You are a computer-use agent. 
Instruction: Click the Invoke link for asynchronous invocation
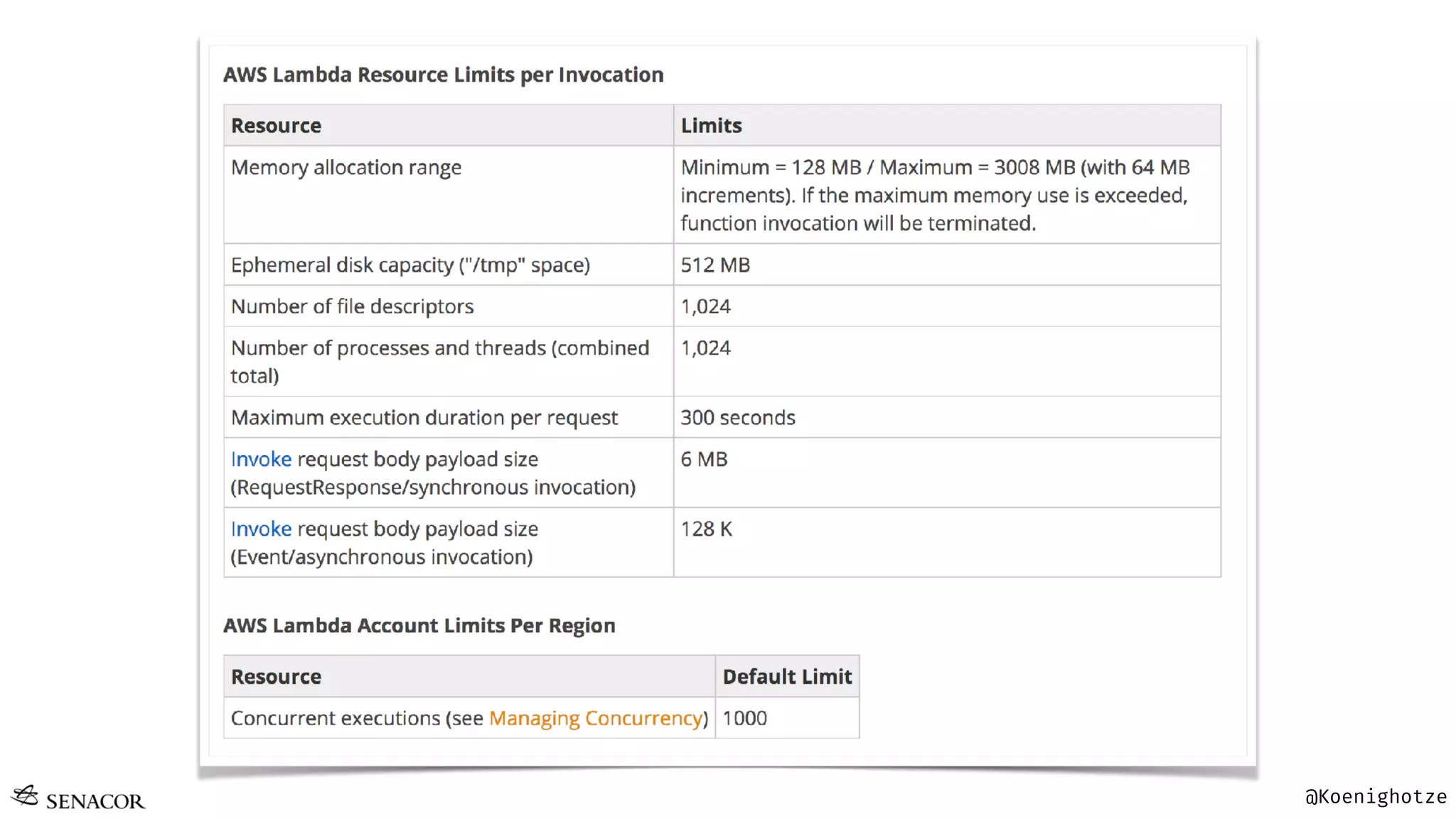(x=261, y=529)
